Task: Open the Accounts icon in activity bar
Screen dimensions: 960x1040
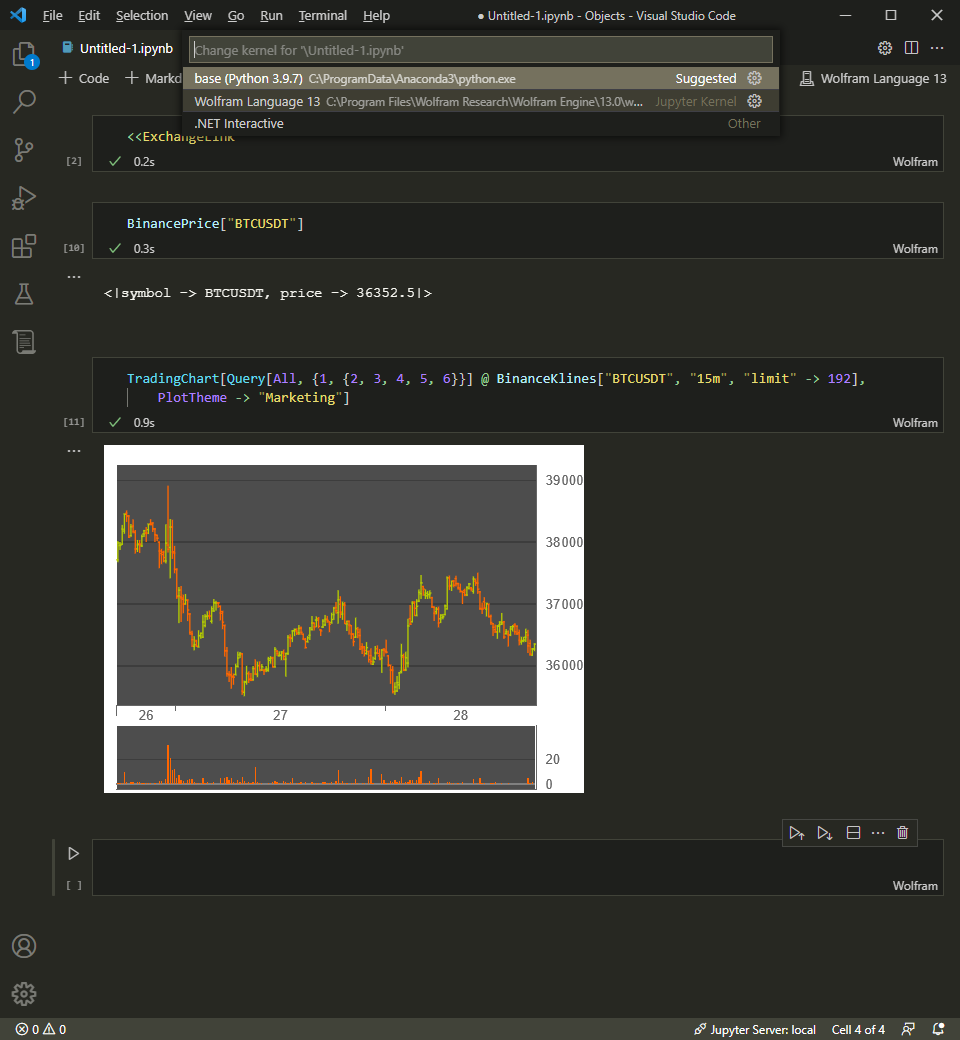Action: pyautogui.click(x=24, y=946)
